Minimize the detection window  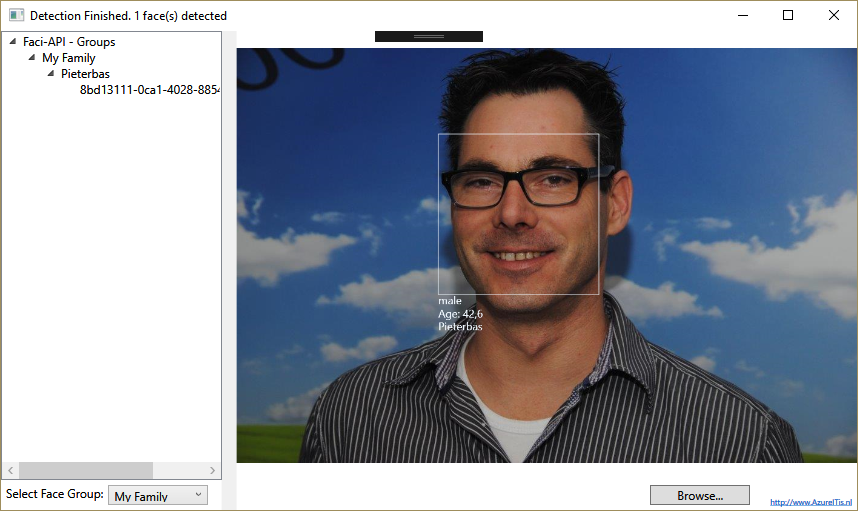tap(742, 16)
